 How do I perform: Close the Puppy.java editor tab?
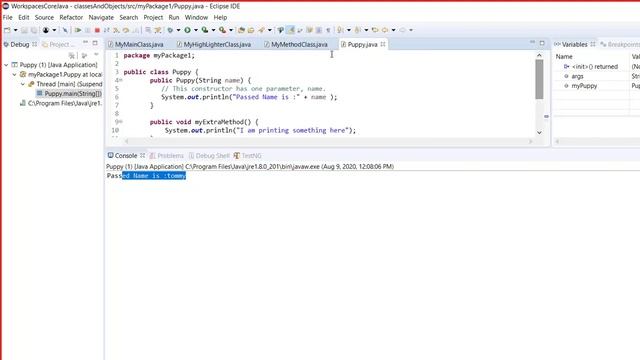pos(383,44)
